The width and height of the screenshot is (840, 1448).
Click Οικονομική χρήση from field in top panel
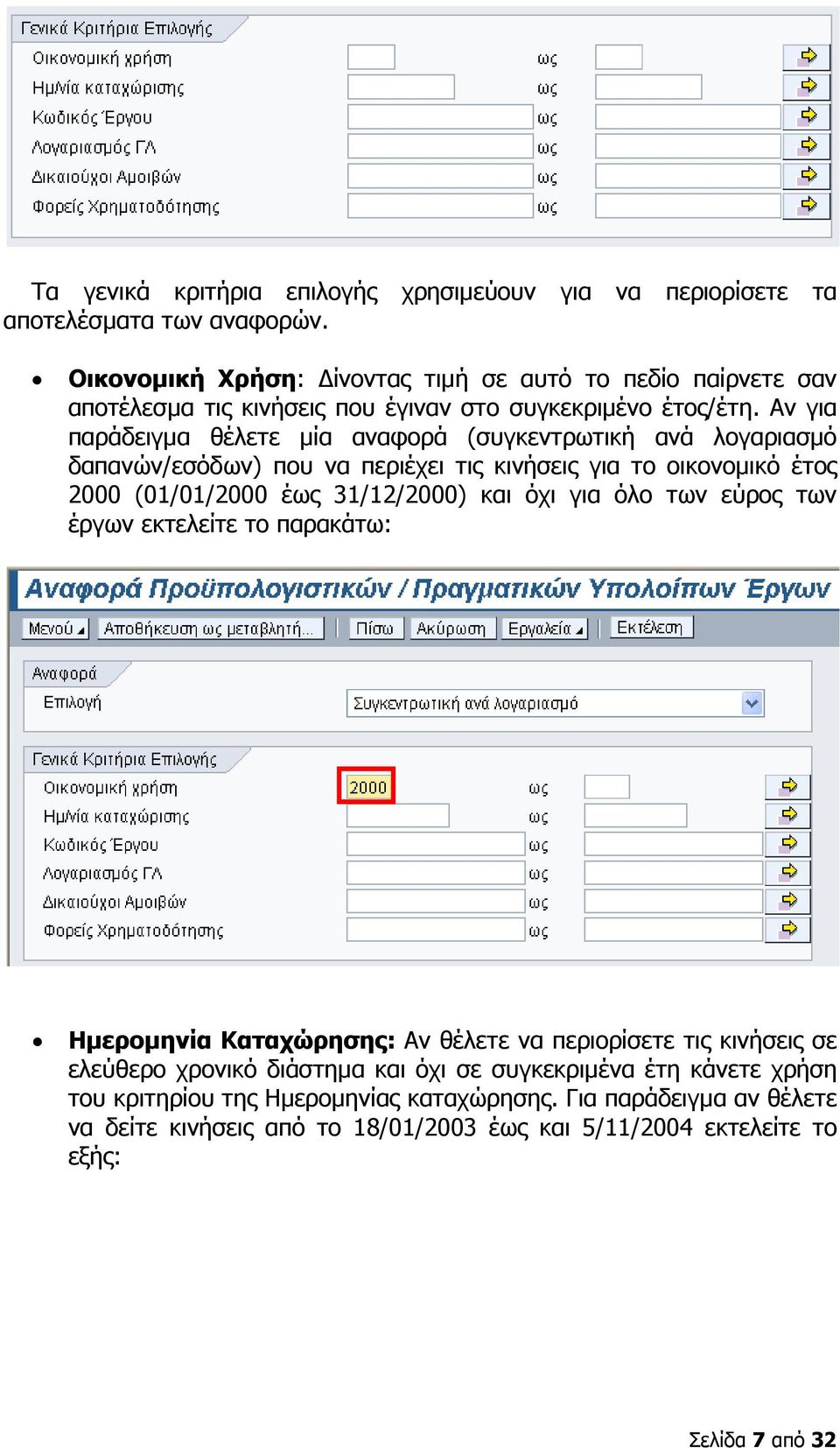[371, 57]
